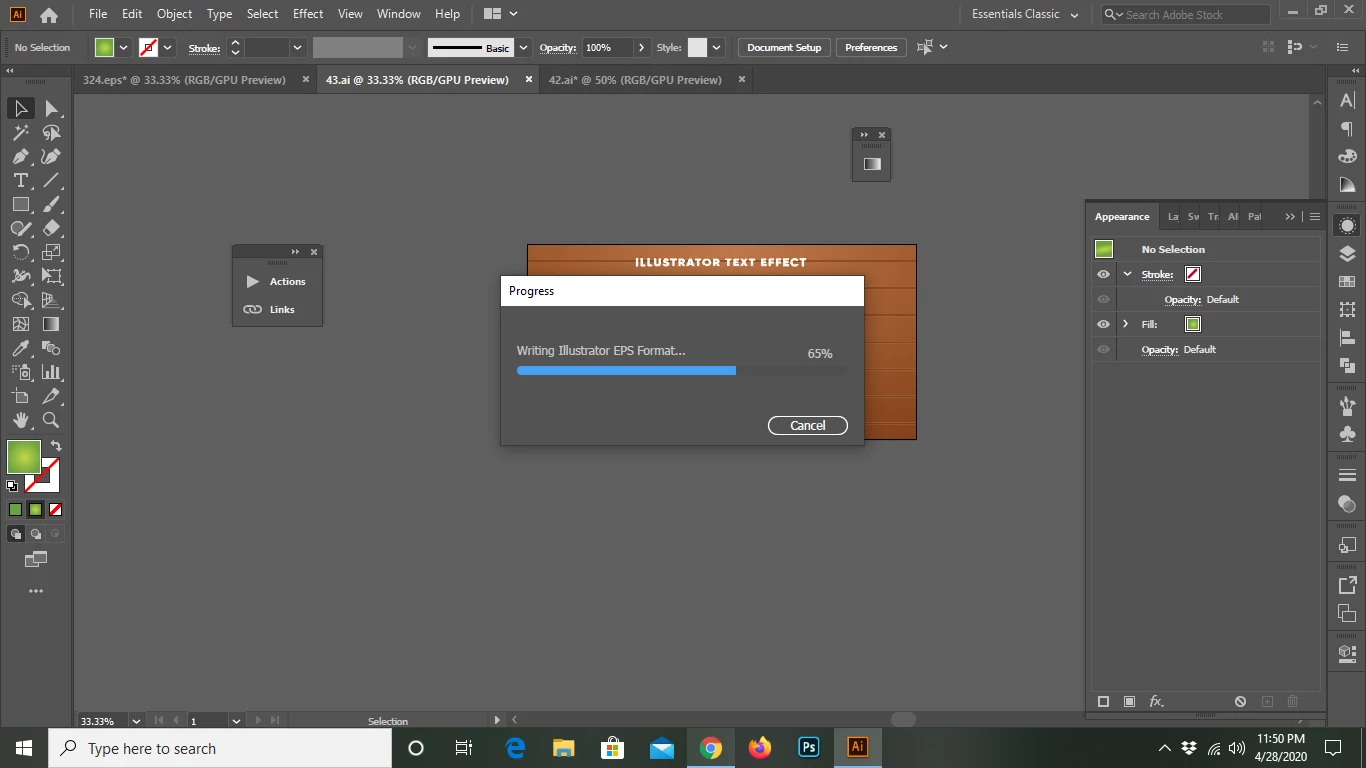Open the Essentials Classic workspace dropdown
Viewport: 1366px width, 768px height.
pyautogui.click(x=1026, y=14)
